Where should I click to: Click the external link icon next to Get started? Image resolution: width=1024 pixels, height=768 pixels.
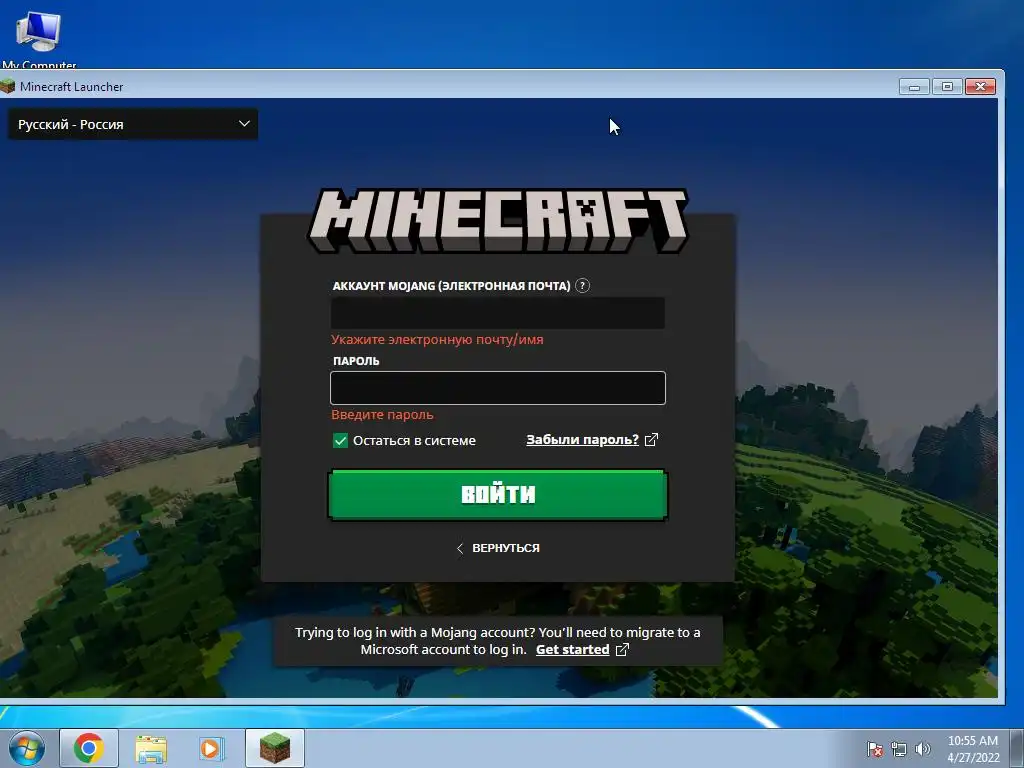click(622, 649)
